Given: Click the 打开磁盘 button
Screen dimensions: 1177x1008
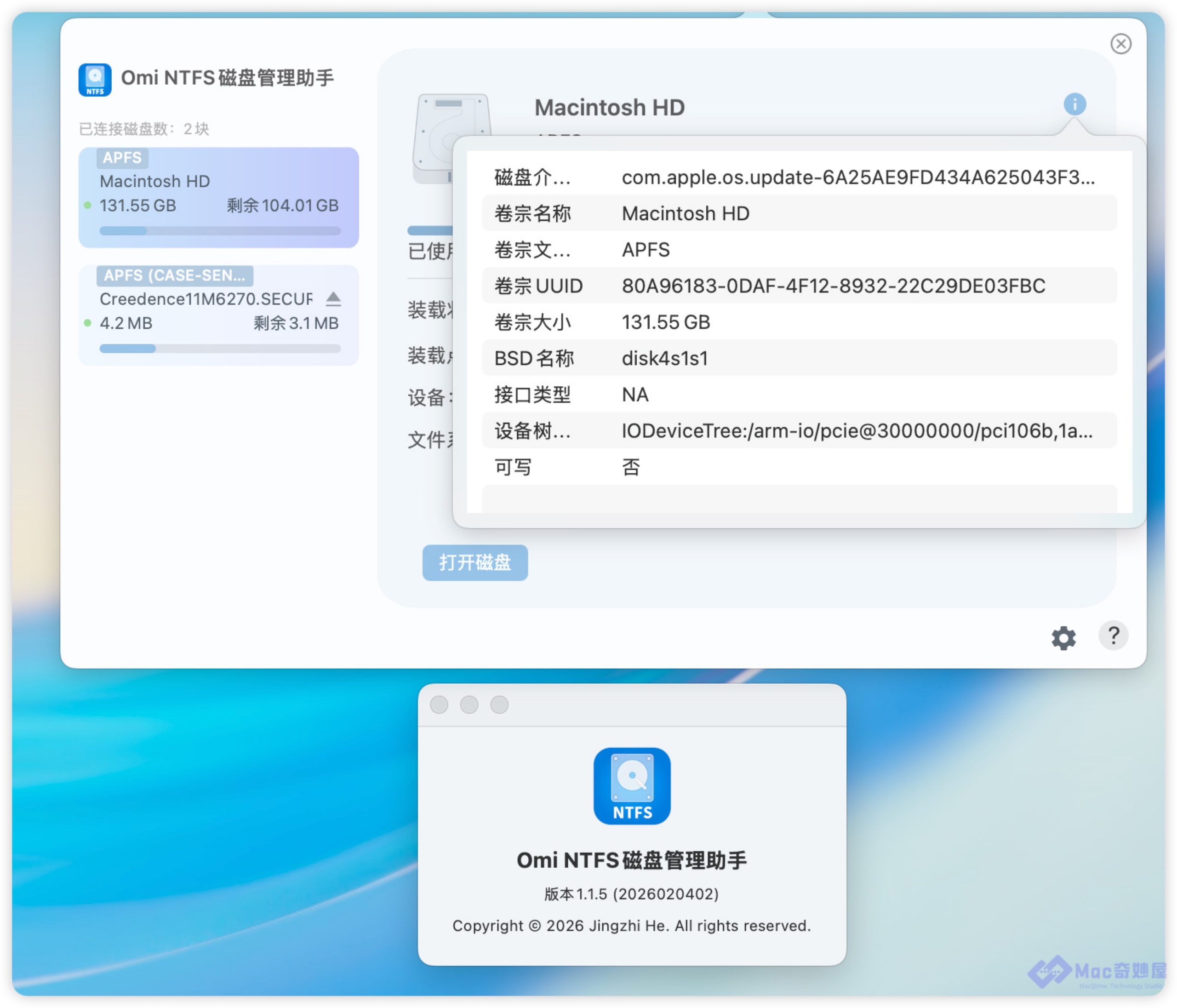Looking at the screenshot, I should [475, 562].
